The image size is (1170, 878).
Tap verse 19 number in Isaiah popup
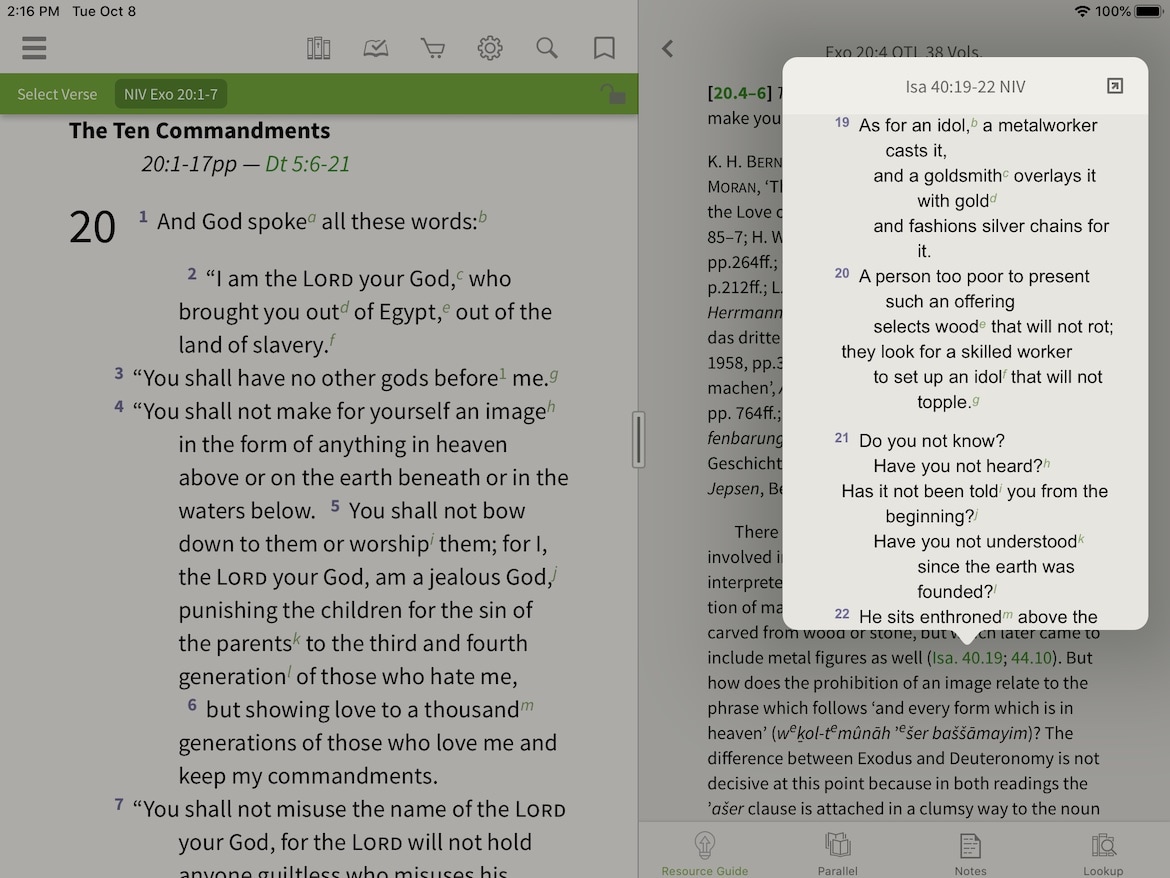tap(842, 122)
